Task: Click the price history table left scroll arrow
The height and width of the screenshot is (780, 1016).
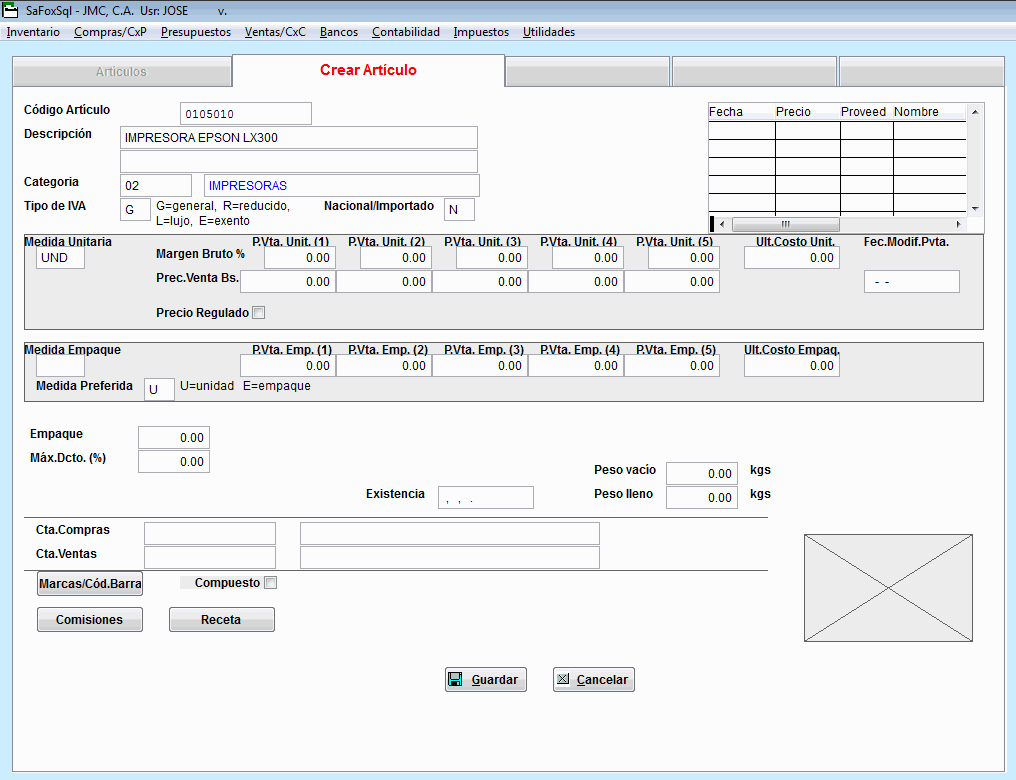Action: (x=723, y=224)
